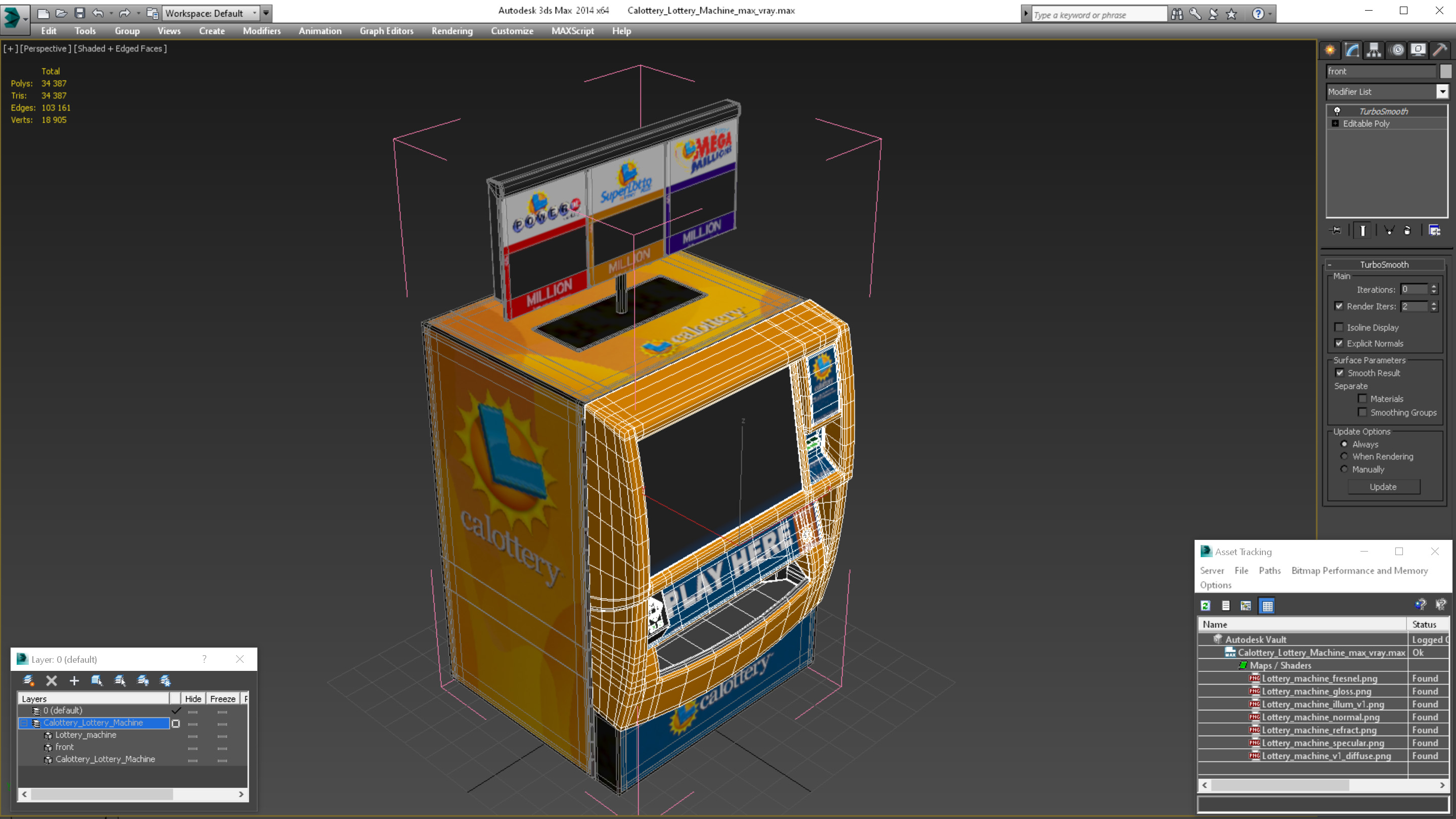Click the Open File folder icon

coord(61,13)
